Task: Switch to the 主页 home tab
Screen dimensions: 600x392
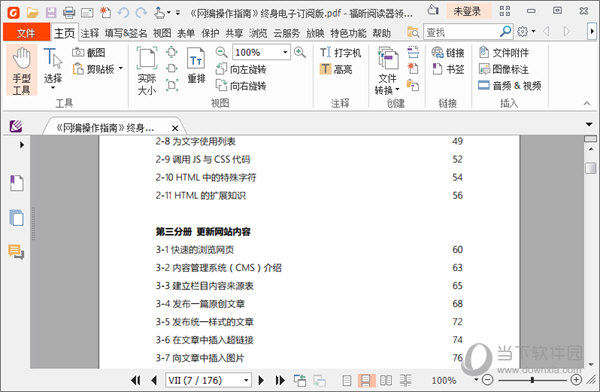Action: click(x=64, y=33)
